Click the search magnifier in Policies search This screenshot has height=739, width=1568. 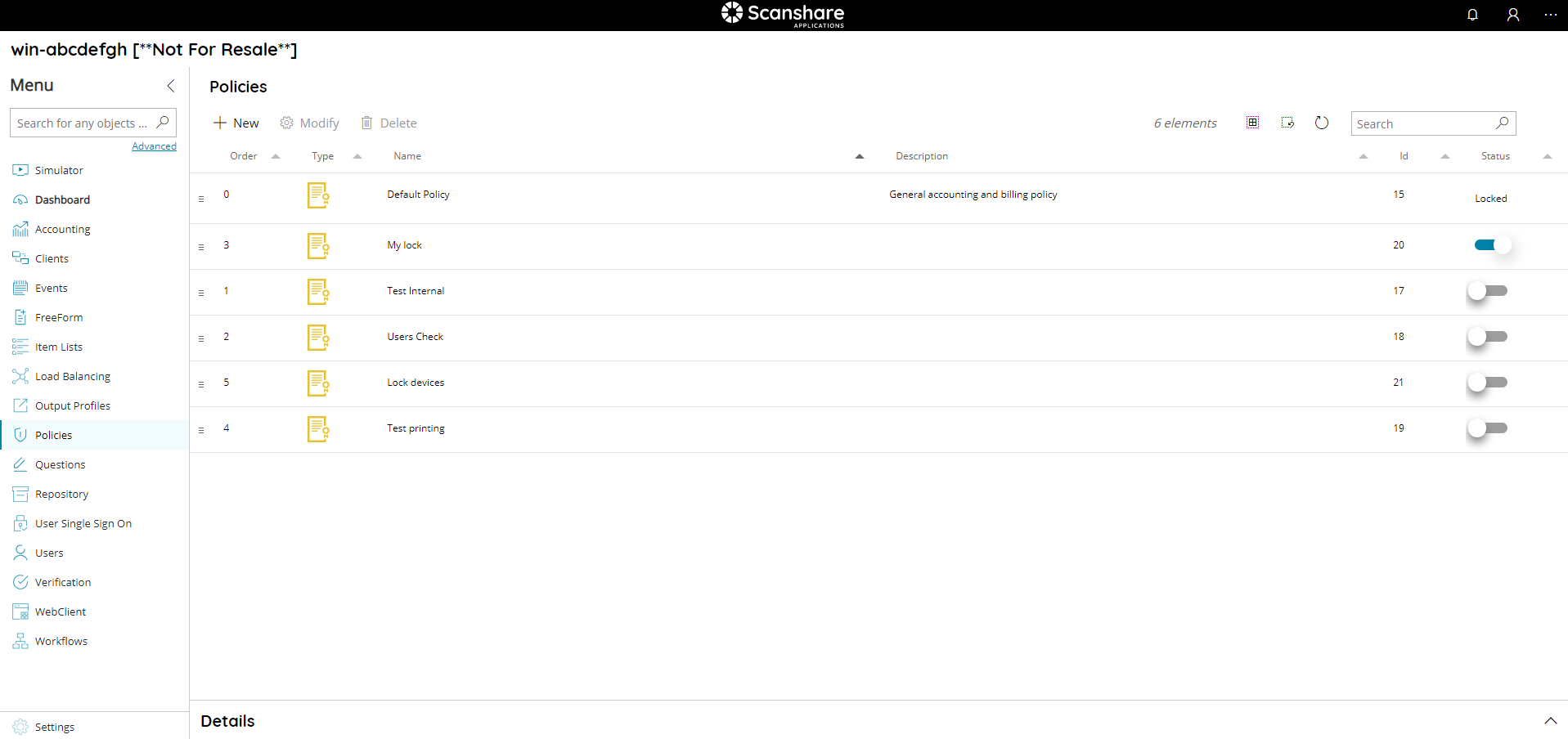tap(1503, 123)
